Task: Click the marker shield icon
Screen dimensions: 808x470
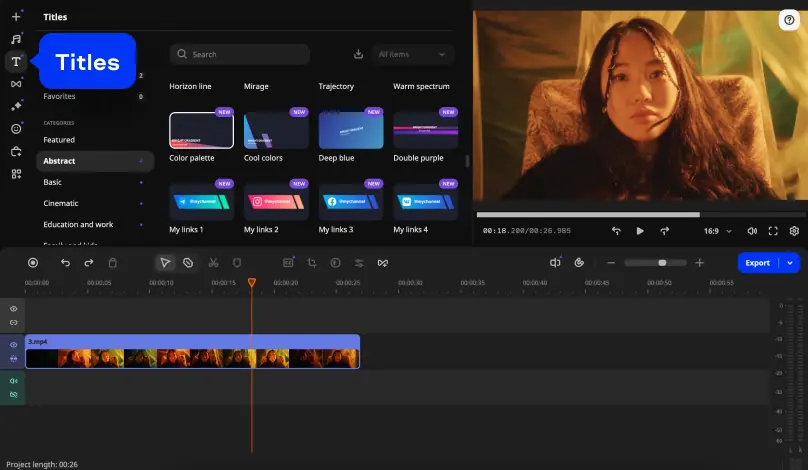Action: click(237, 263)
